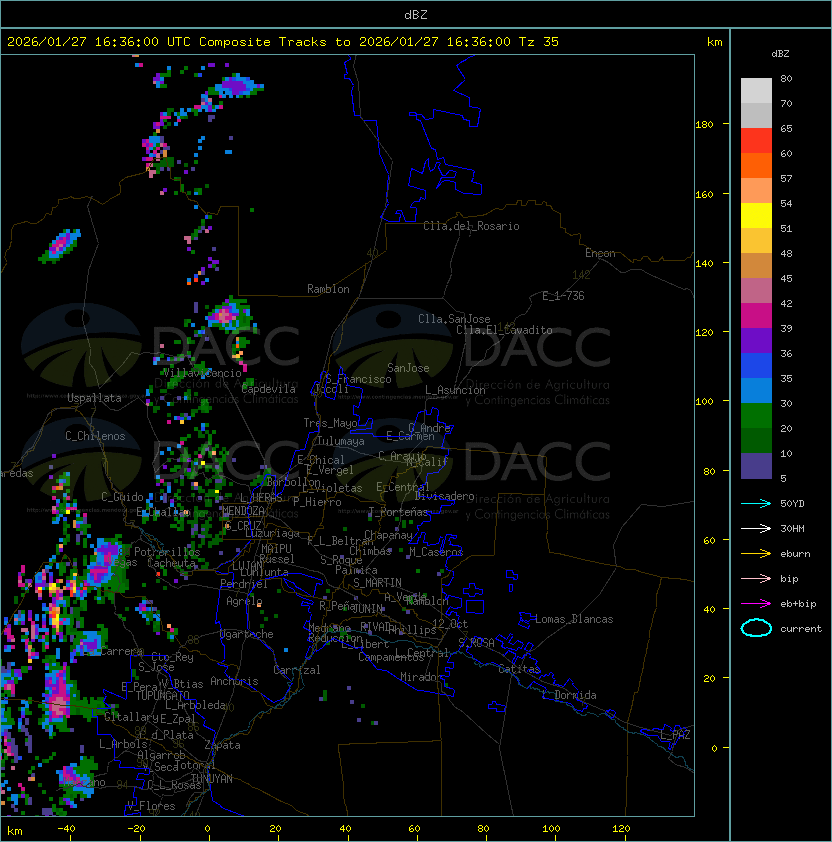Click the Ramblon place label
The height and width of the screenshot is (842, 832).
[x=328, y=289]
